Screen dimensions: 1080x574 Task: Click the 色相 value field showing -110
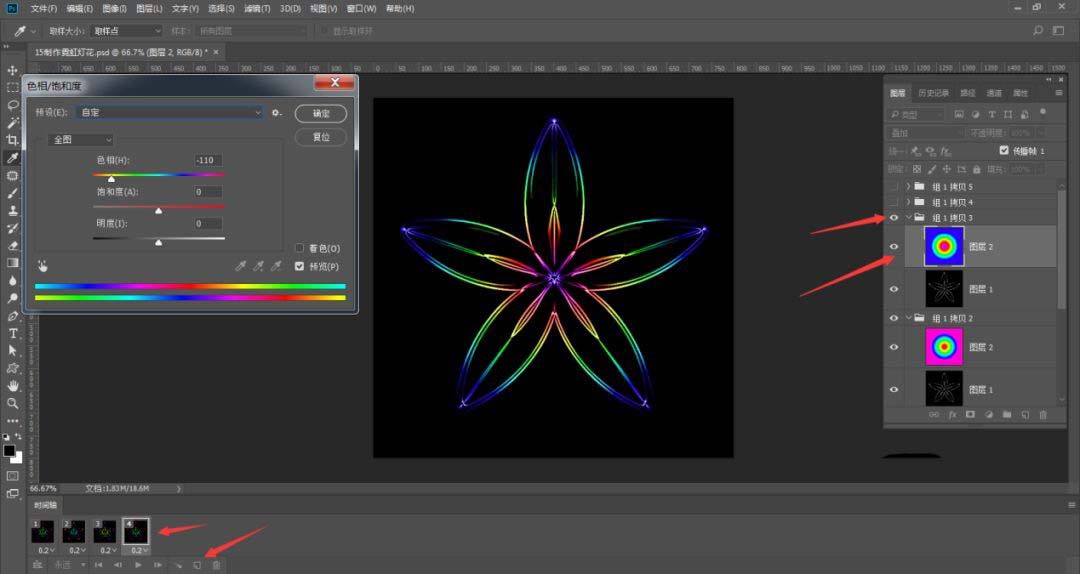(207, 160)
